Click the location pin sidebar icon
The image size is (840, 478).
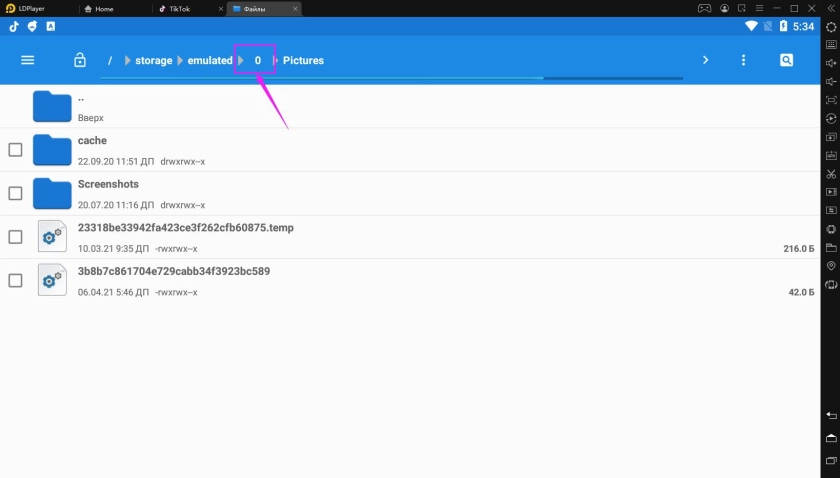831,266
